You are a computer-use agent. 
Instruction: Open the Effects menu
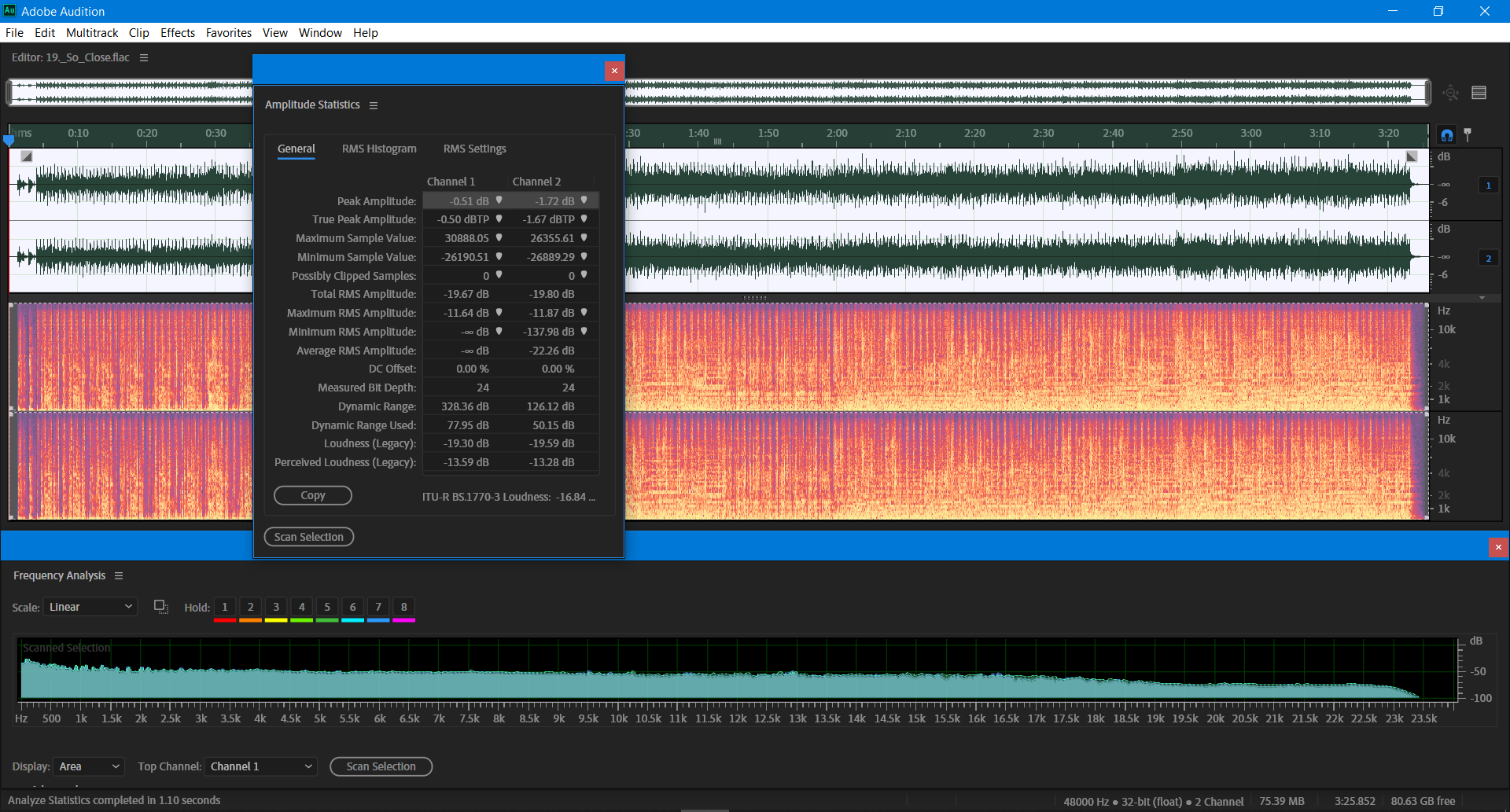tap(177, 32)
